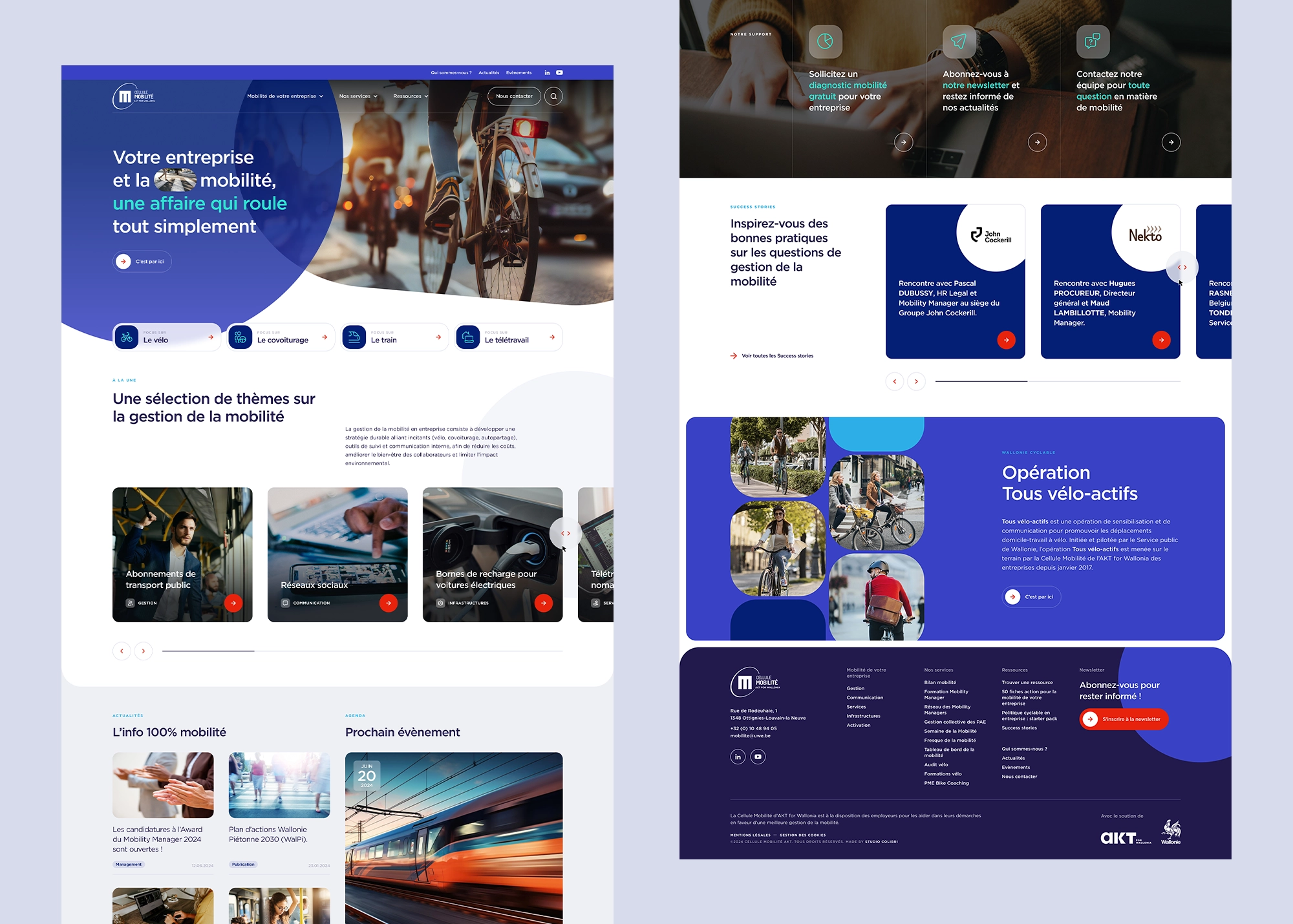Click circle arrow under newsletter support text
The width and height of the screenshot is (1293, 924).
[1038, 142]
